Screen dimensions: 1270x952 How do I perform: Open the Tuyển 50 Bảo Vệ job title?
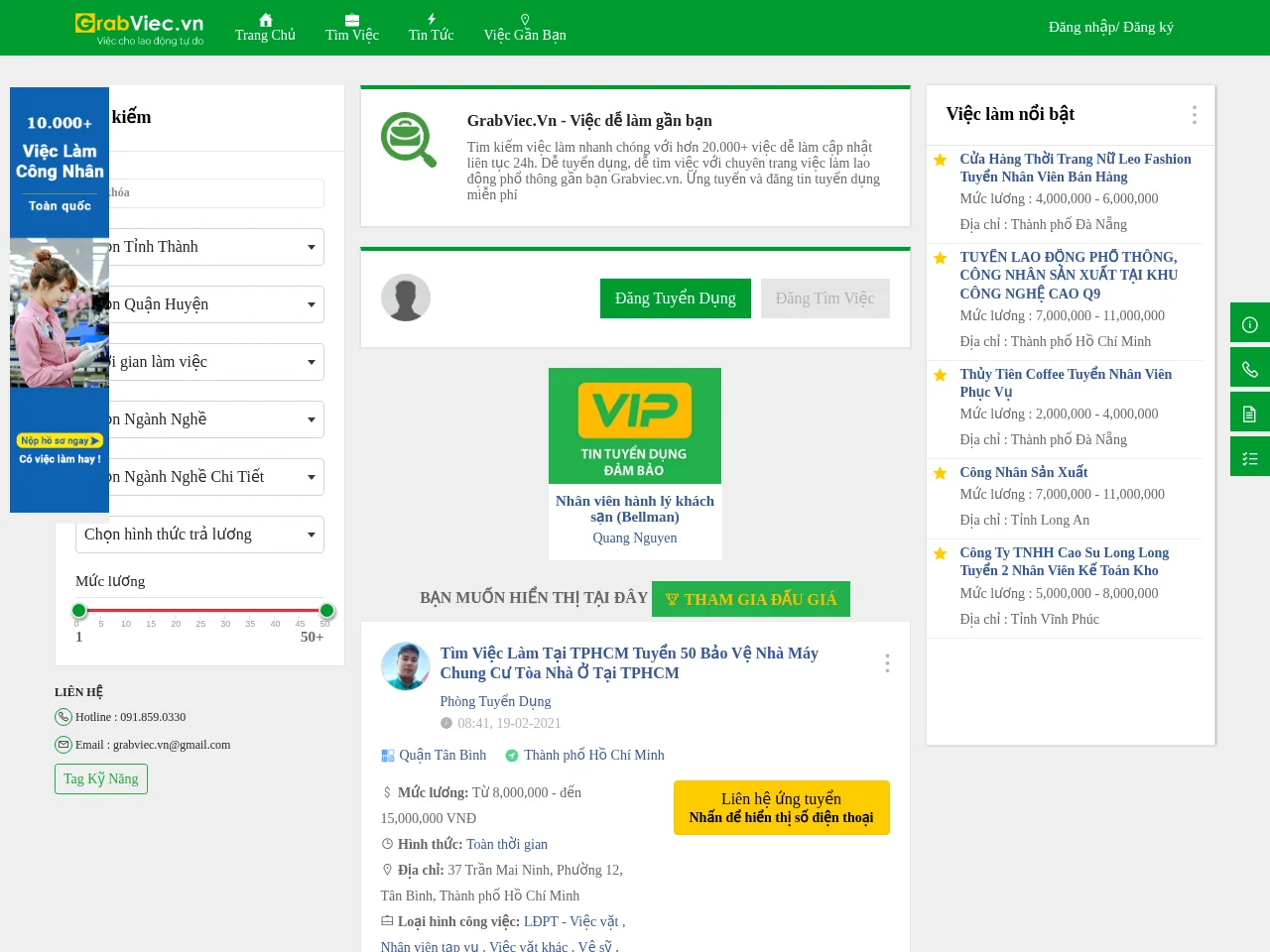tap(629, 662)
